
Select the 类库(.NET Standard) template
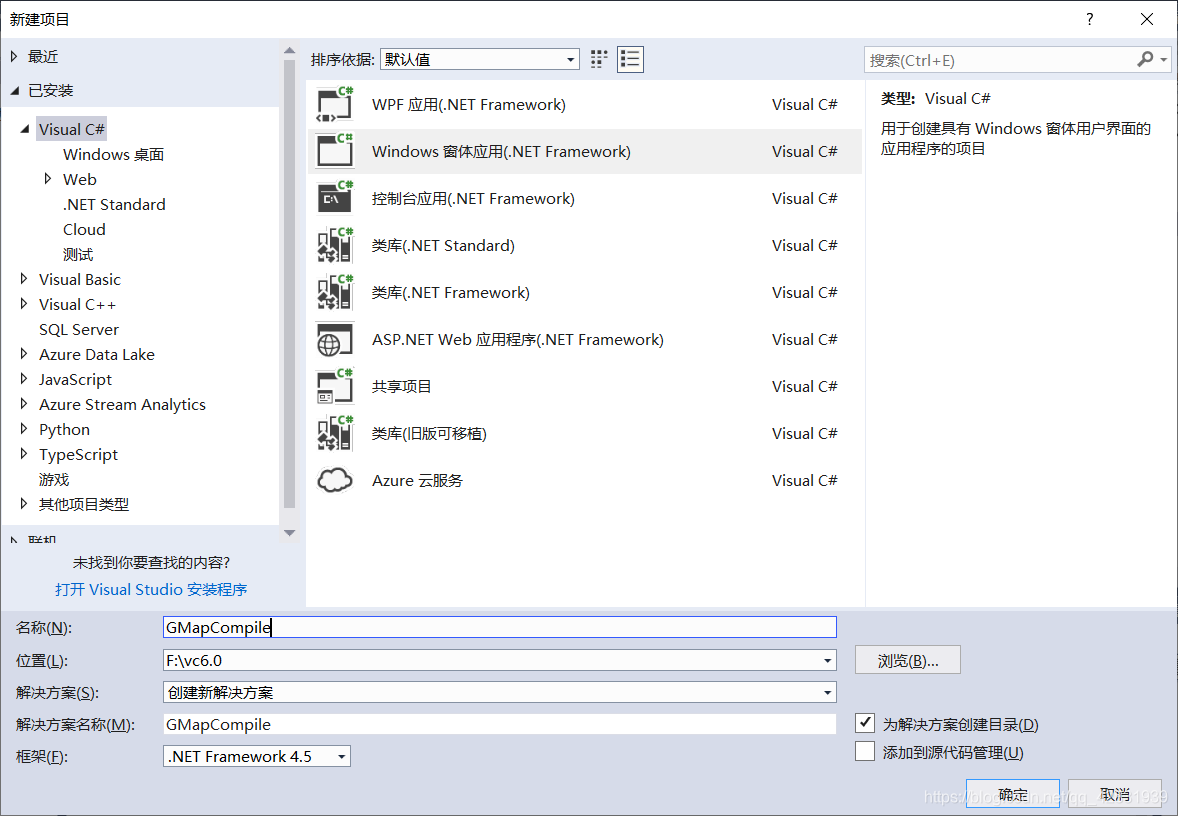pos(441,245)
